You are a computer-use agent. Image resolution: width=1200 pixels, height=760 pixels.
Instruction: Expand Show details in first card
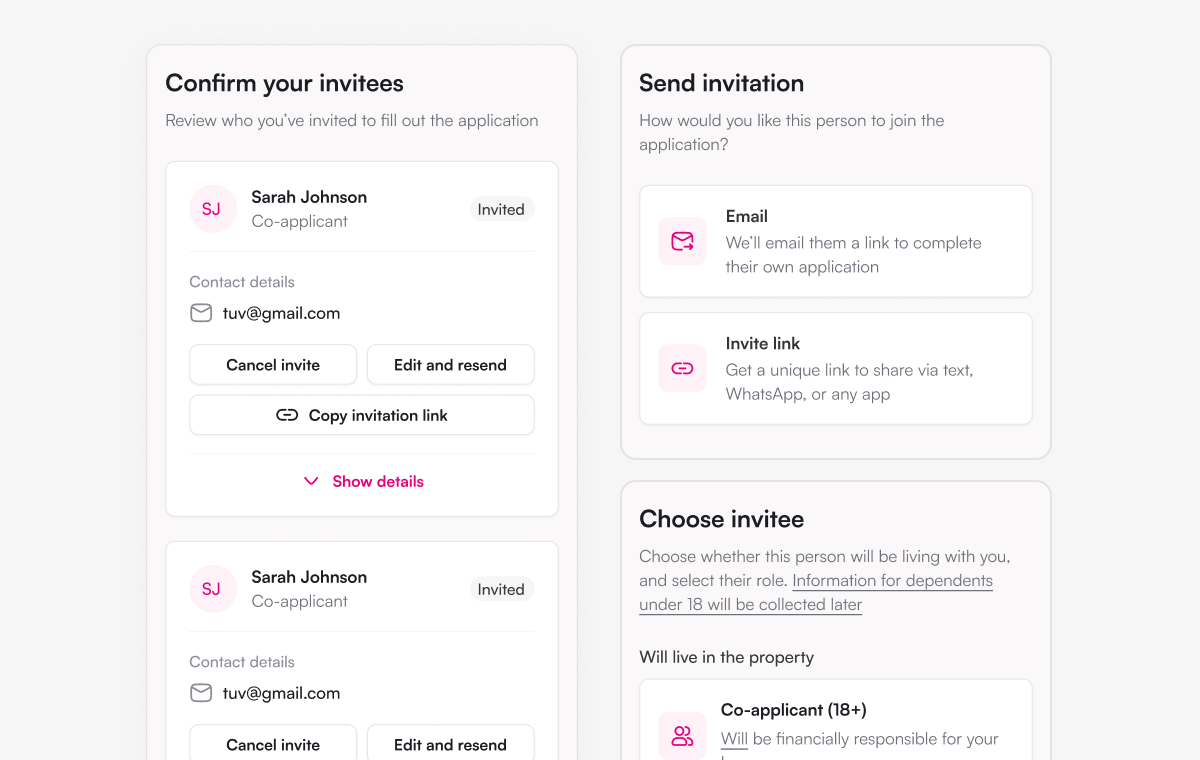[x=362, y=481]
